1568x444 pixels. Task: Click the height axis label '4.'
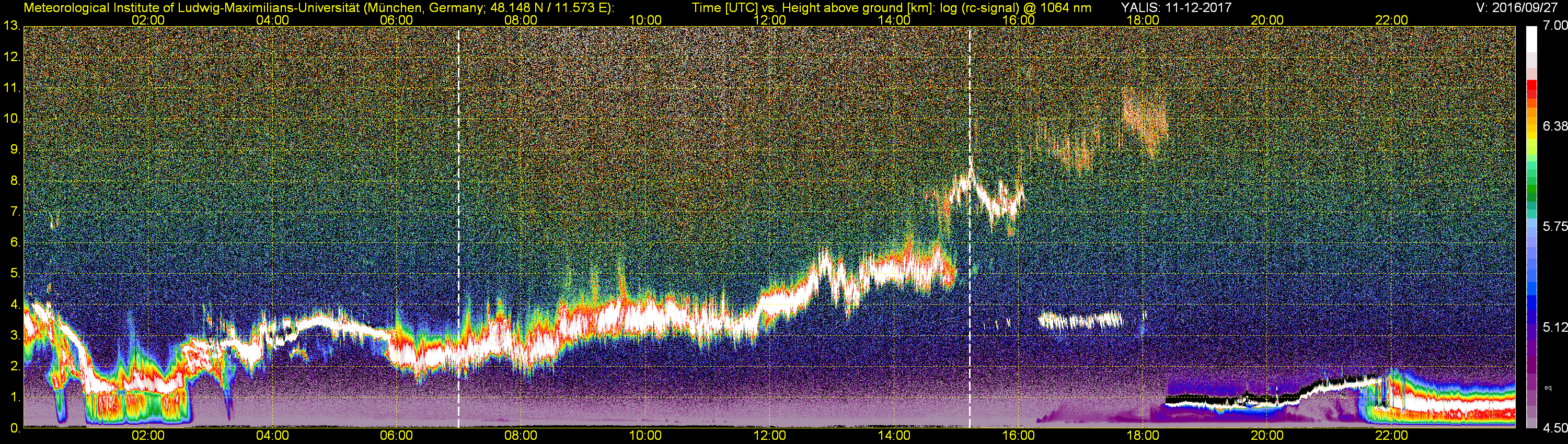[15, 304]
